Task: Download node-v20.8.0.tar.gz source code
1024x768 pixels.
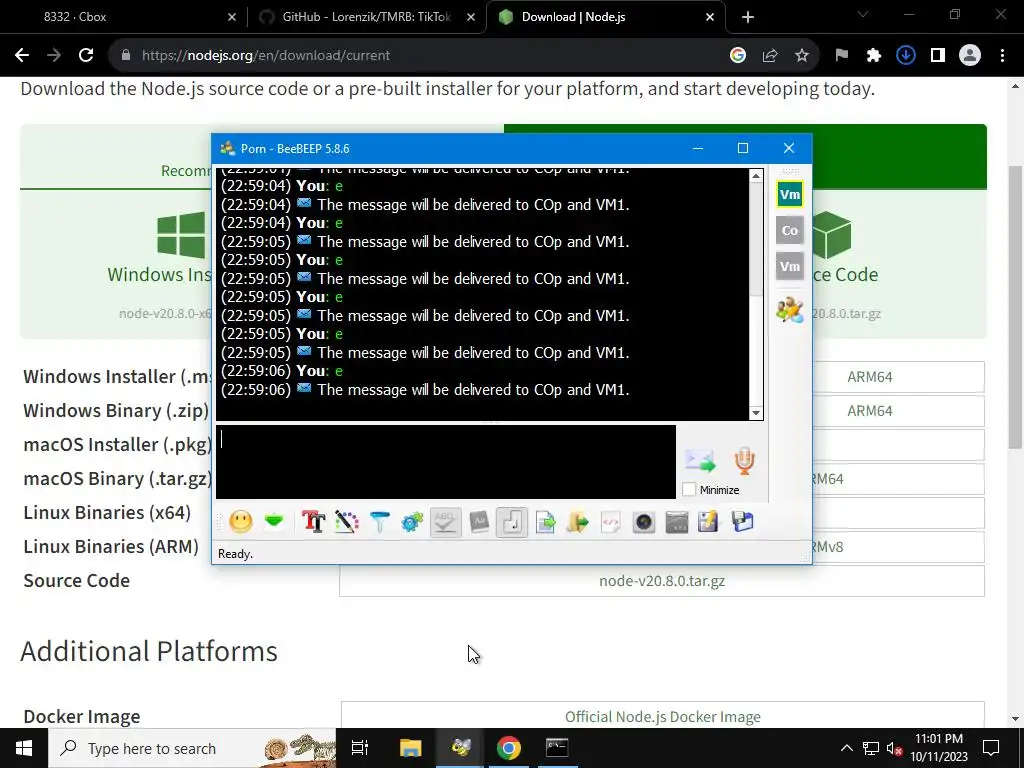Action: [x=662, y=581]
